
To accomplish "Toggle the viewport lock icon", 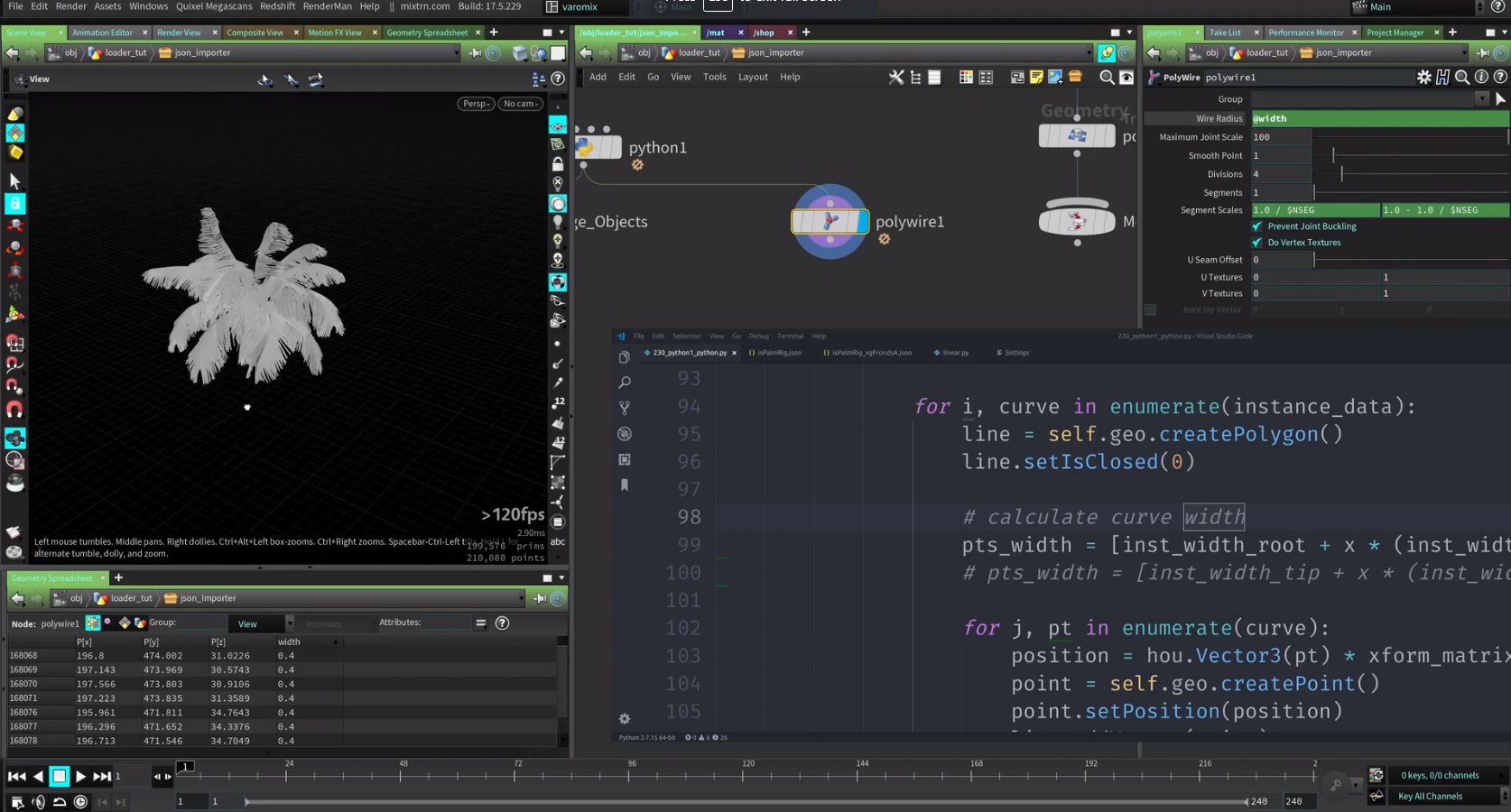I will pyautogui.click(x=558, y=164).
